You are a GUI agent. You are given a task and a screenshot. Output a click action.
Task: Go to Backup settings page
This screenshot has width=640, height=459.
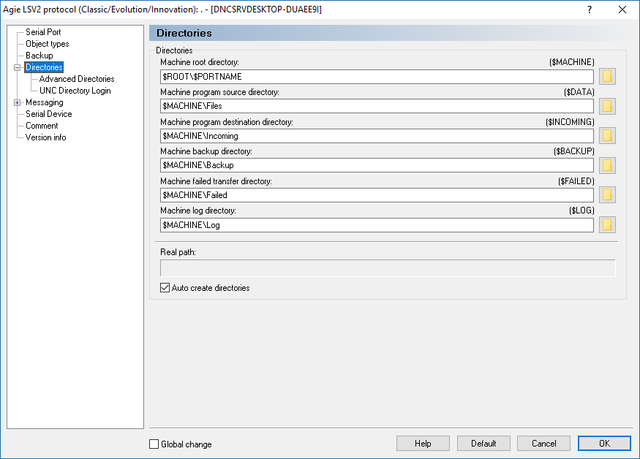tap(39, 55)
